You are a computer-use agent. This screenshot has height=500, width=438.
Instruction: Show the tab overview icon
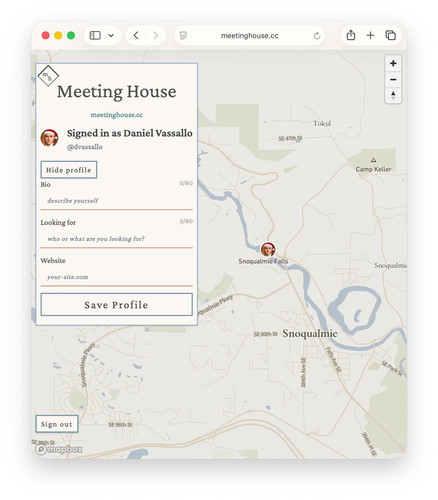391,35
